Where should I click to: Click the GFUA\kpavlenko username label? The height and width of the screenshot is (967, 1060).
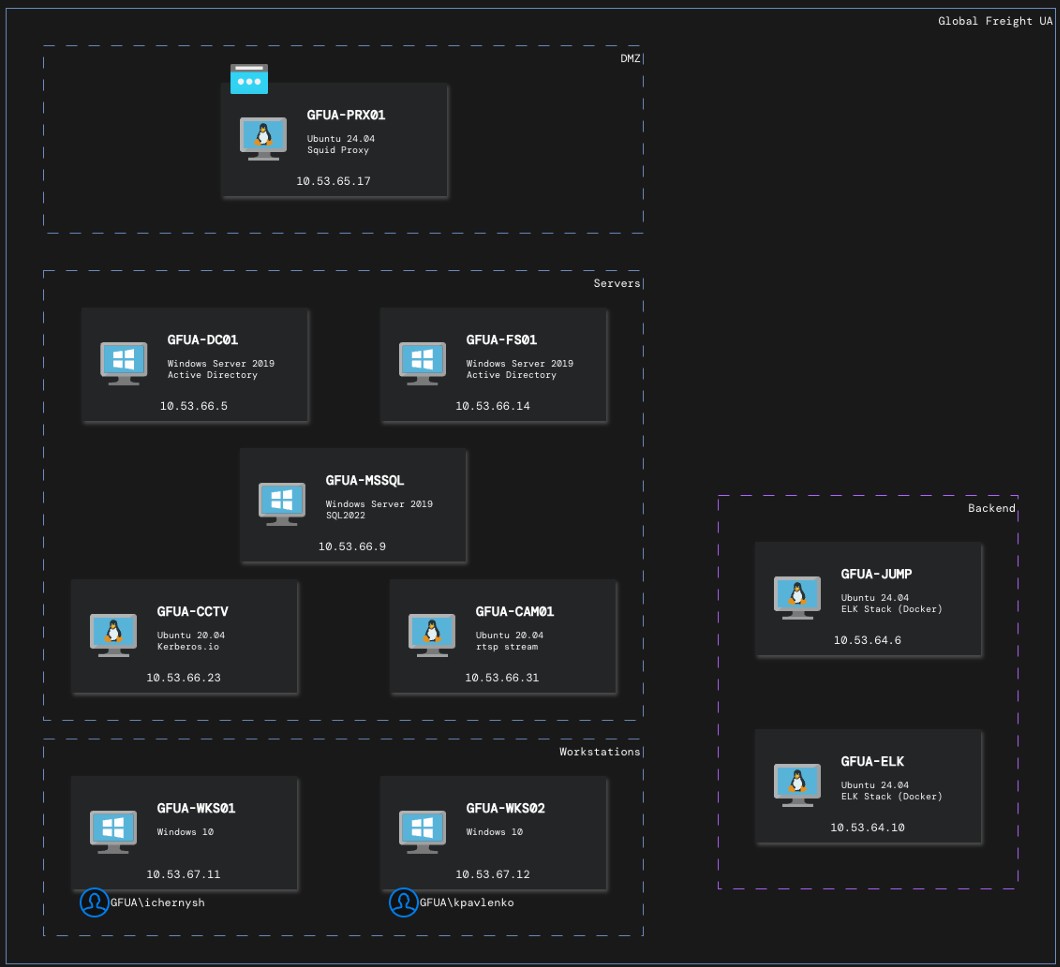(x=466, y=903)
